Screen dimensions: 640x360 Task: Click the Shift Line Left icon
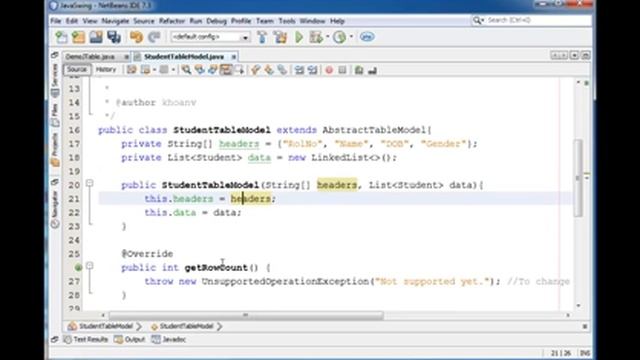[299, 70]
